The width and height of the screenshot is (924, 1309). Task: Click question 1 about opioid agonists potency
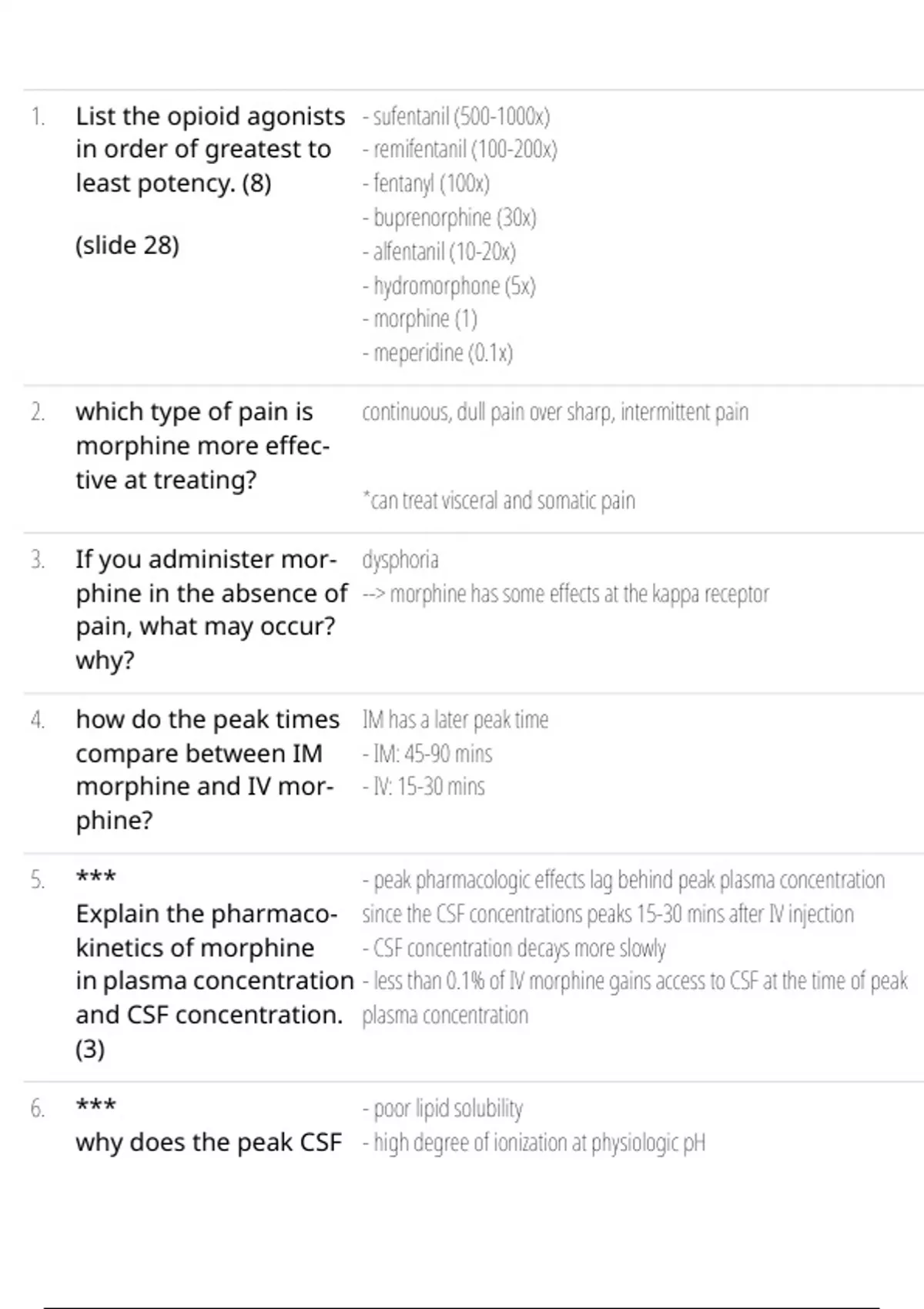tap(209, 149)
